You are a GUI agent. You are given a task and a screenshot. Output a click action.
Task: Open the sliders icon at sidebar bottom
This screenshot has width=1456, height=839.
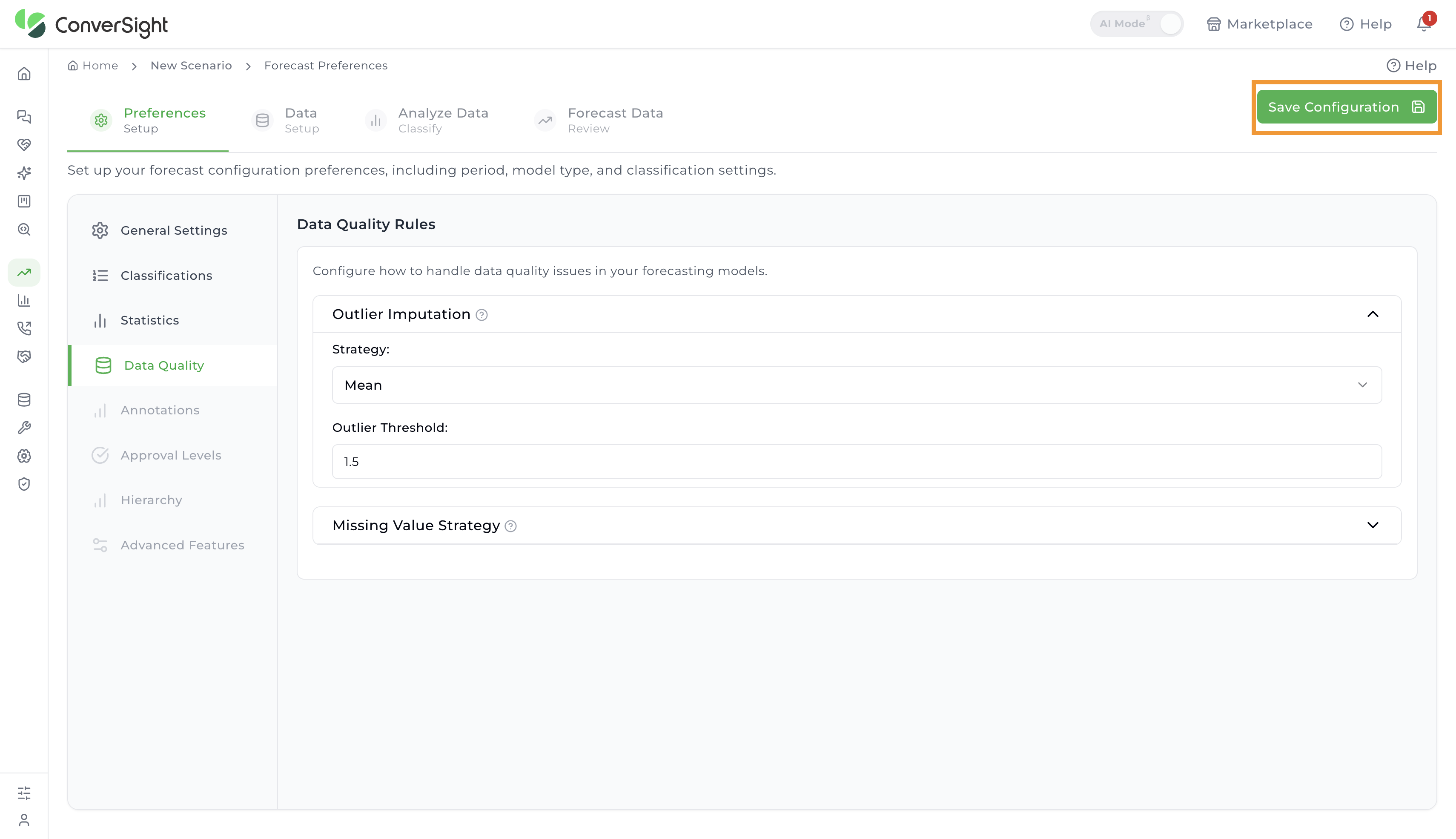pos(23,793)
